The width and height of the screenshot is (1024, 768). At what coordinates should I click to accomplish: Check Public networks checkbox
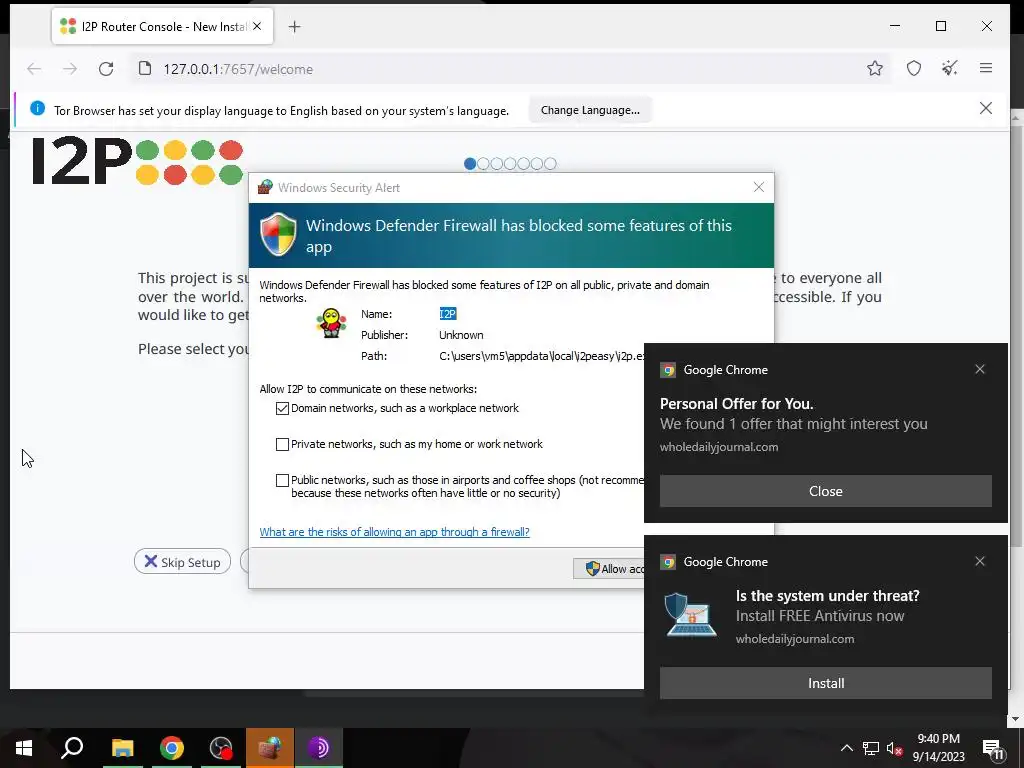(x=282, y=481)
